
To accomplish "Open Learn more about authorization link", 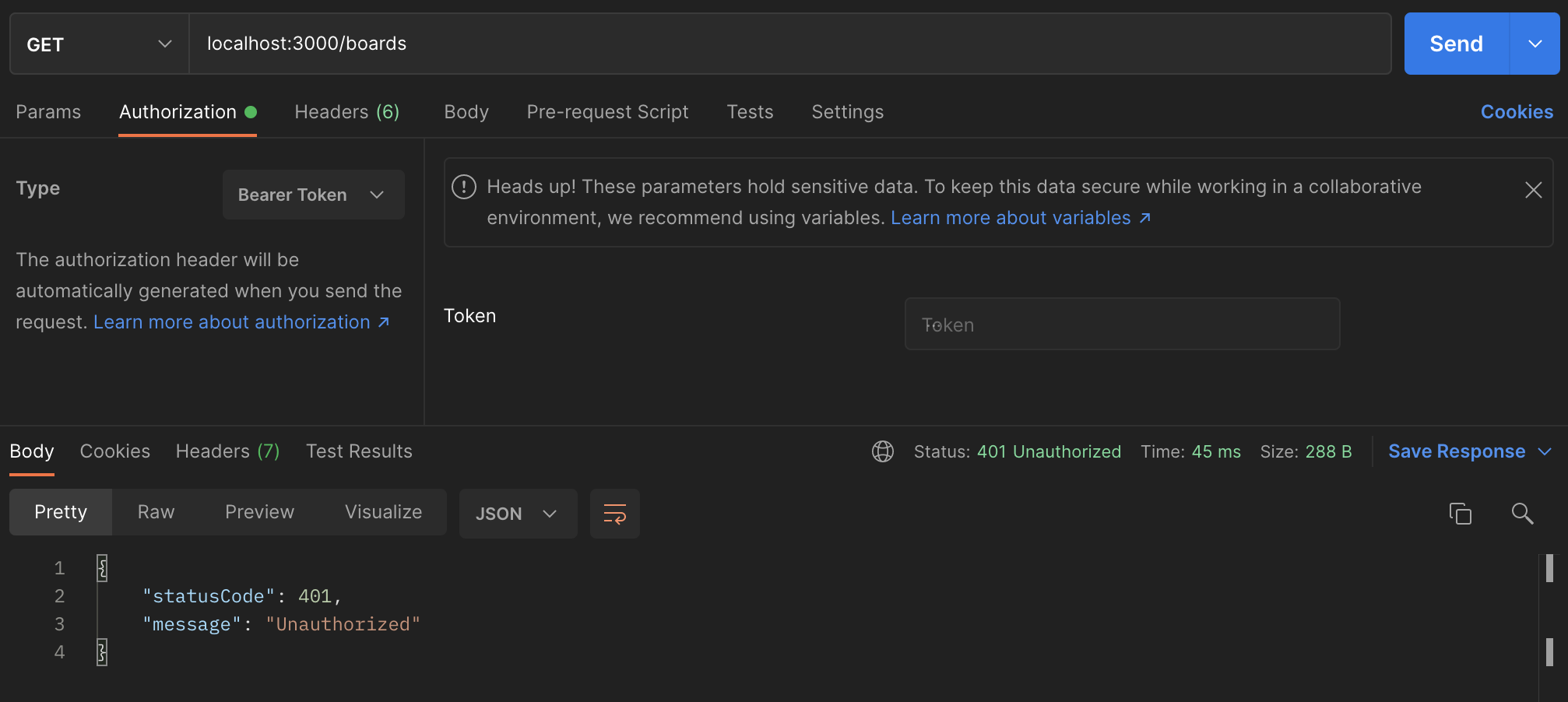I will [x=241, y=322].
